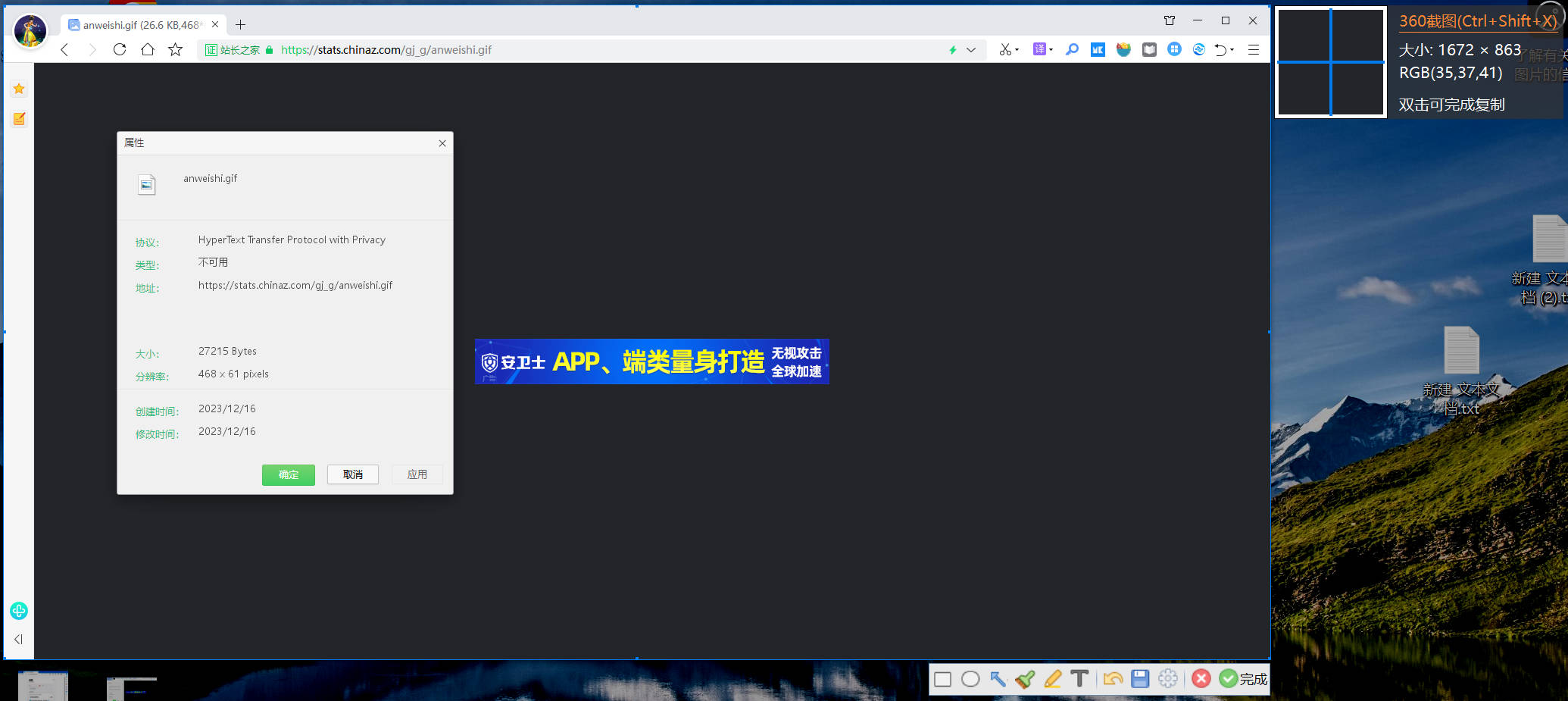Undo the last screenshot annotation
Viewport: 1568px width, 701px height.
tap(1113, 679)
